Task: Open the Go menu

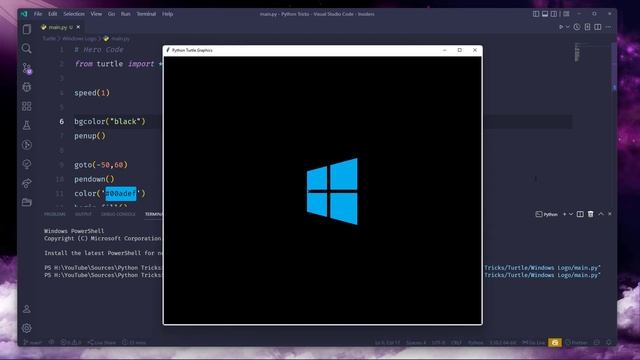Action: tap(111, 14)
